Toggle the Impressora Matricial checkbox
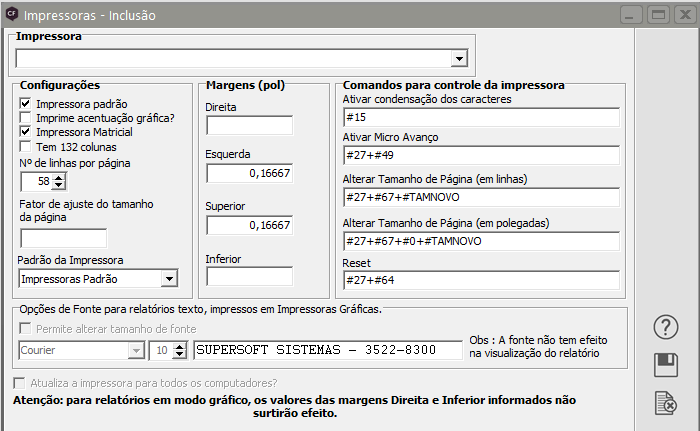Viewport: 700px width, 431px height. (26, 132)
